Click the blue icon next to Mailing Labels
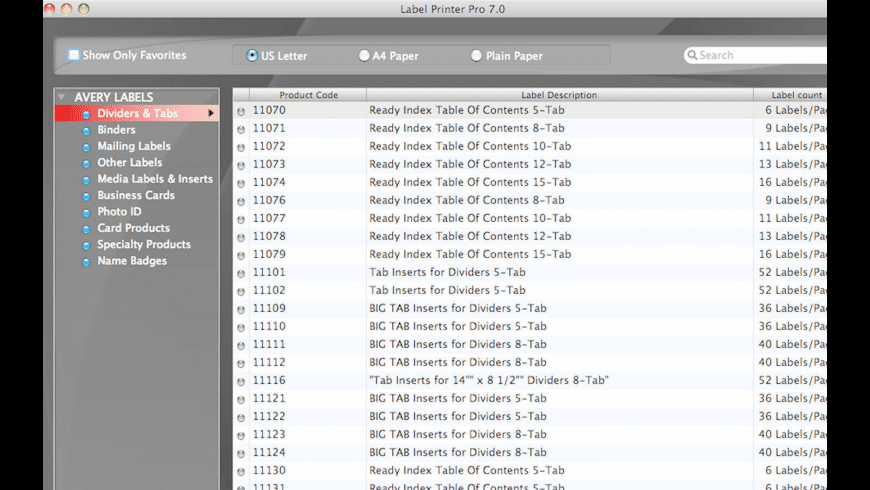The image size is (870, 490). click(86, 147)
